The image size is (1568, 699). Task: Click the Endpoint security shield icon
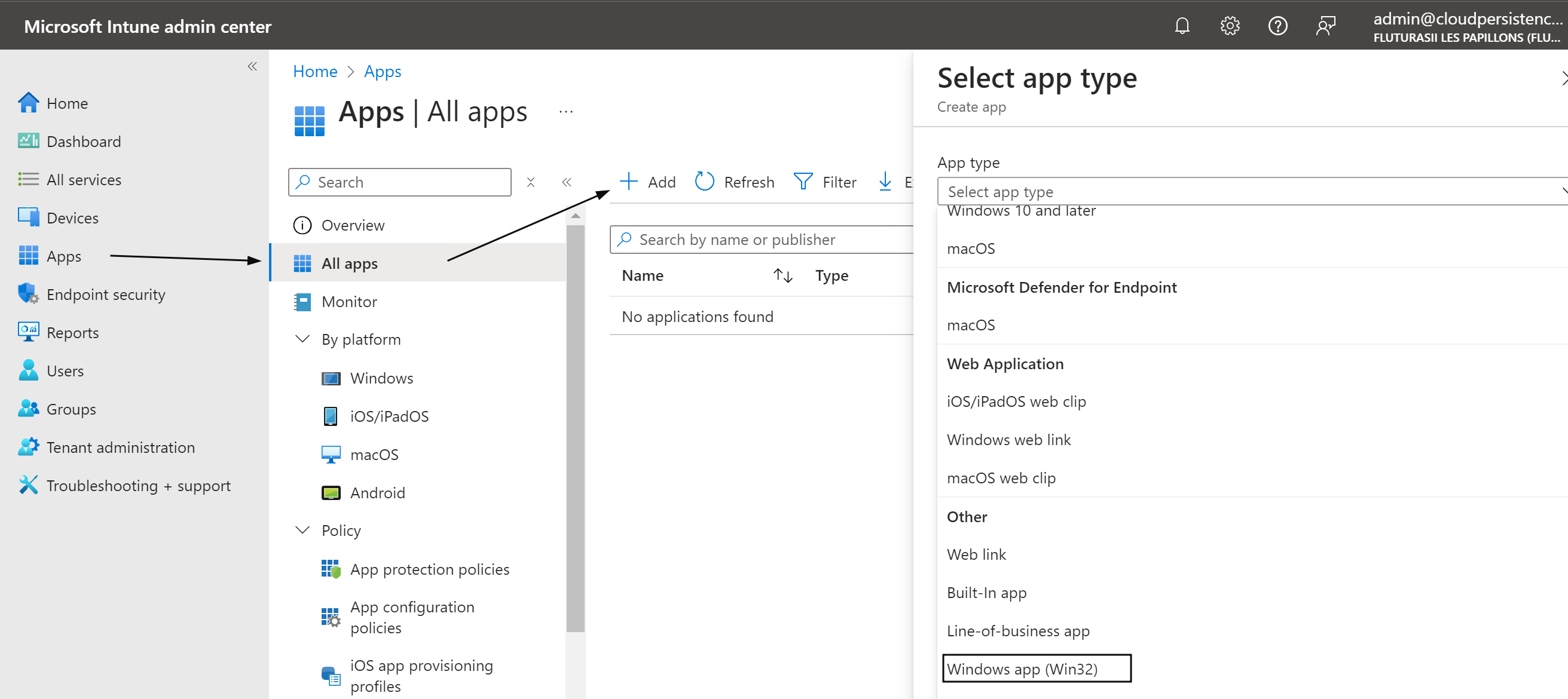pos(29,294)
